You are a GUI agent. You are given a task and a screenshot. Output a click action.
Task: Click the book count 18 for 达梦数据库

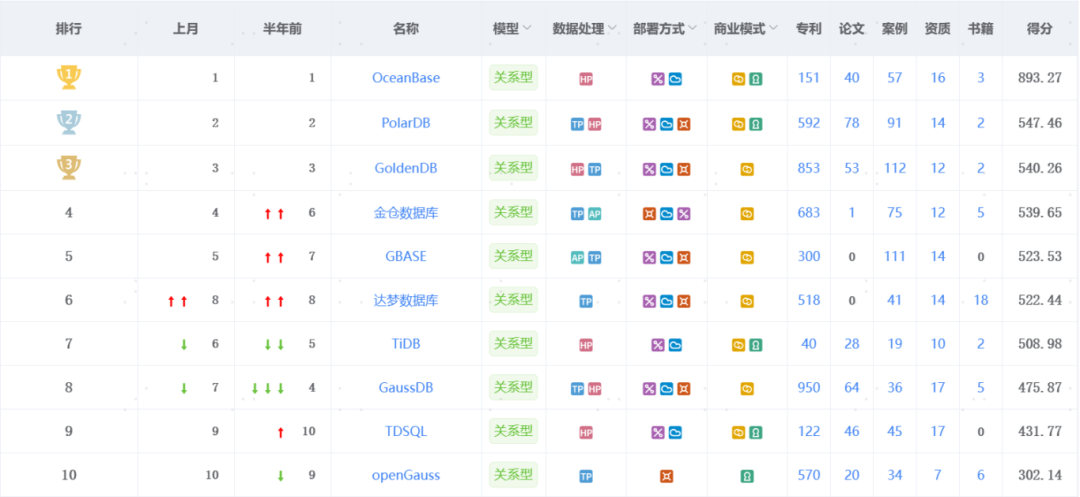point(981,300)
